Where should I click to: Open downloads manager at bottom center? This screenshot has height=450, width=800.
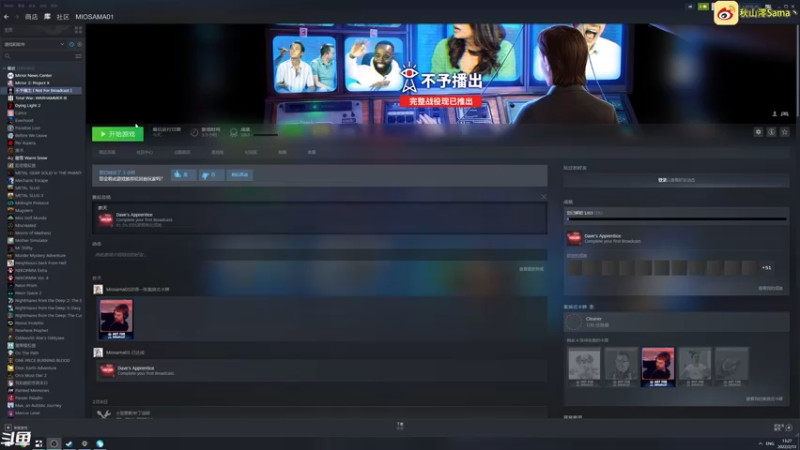pyautogui.click(x=400, y=426)
